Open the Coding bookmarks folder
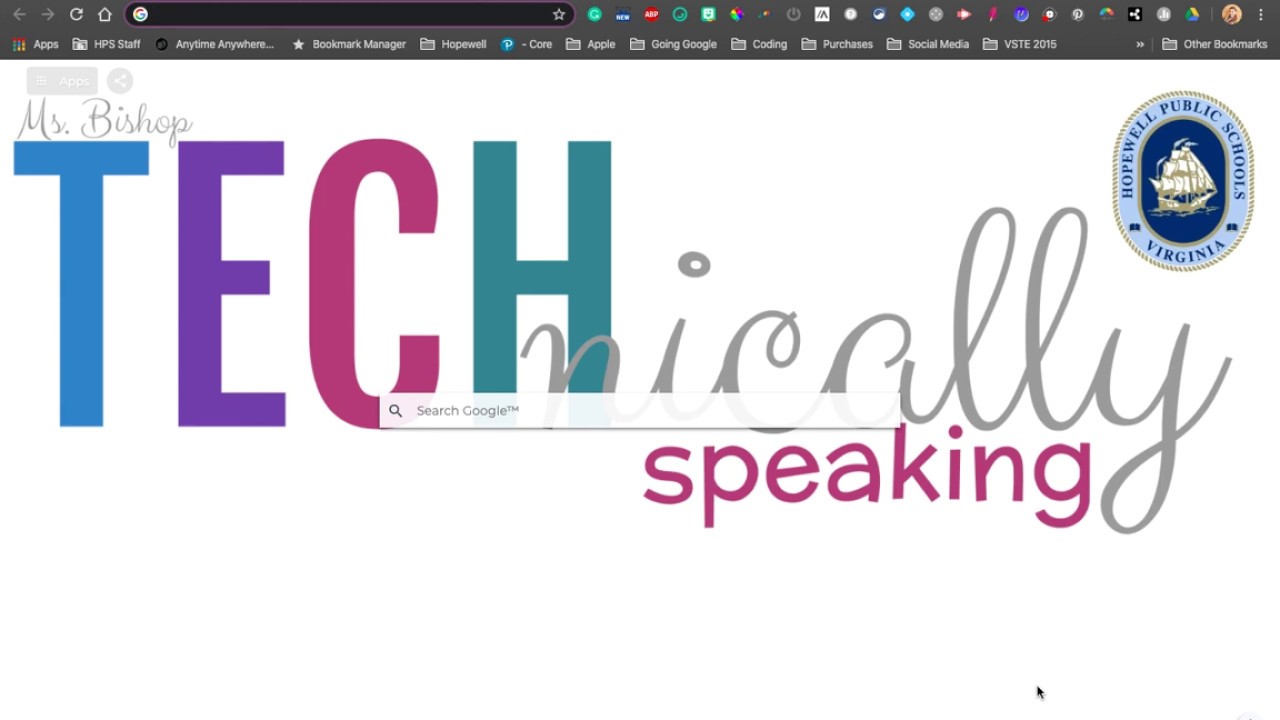This screenshot has height=720, width=1280. tap(759, 44)
